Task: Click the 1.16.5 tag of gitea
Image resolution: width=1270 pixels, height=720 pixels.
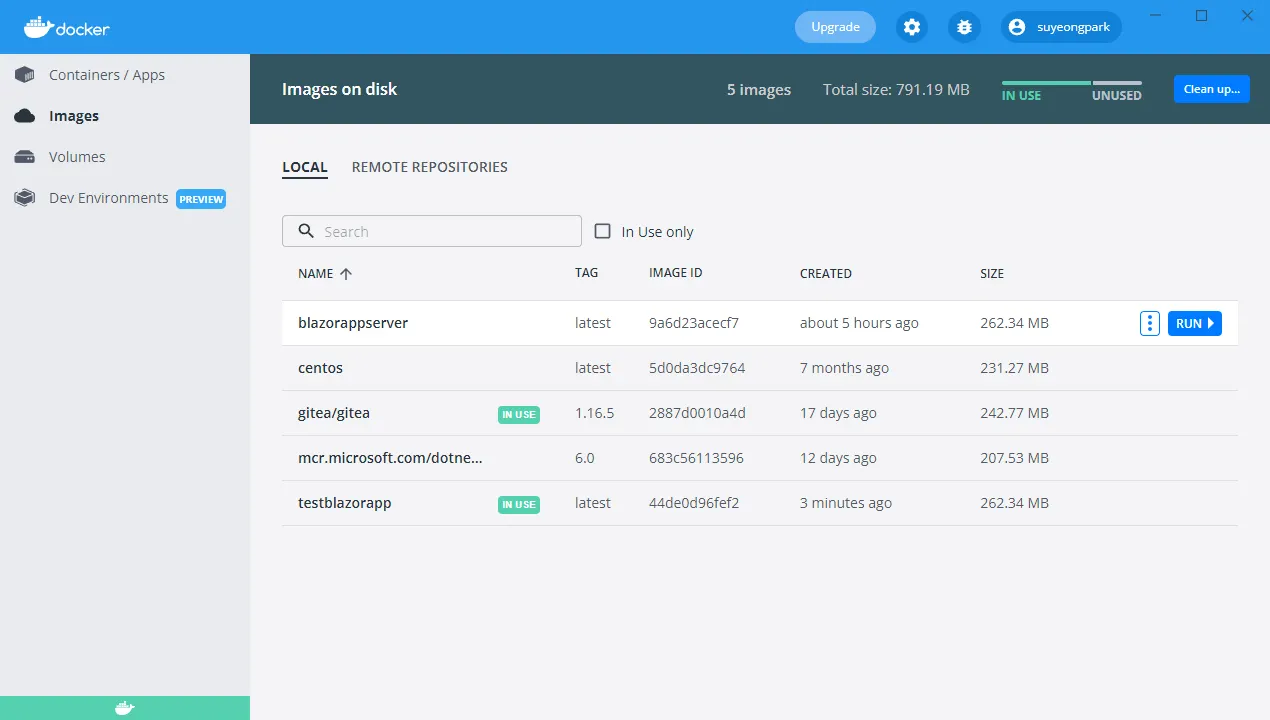Action: [x=594, y=413]
